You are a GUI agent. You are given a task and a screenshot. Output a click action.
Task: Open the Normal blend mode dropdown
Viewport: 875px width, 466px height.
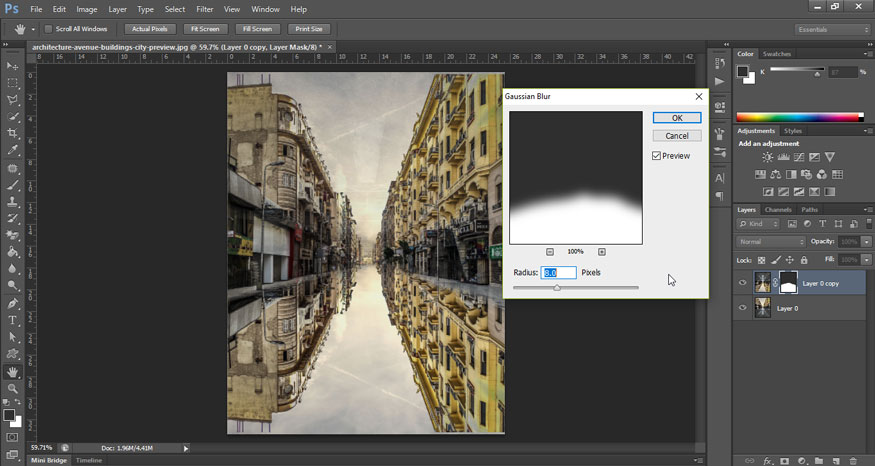pos(771,242)
